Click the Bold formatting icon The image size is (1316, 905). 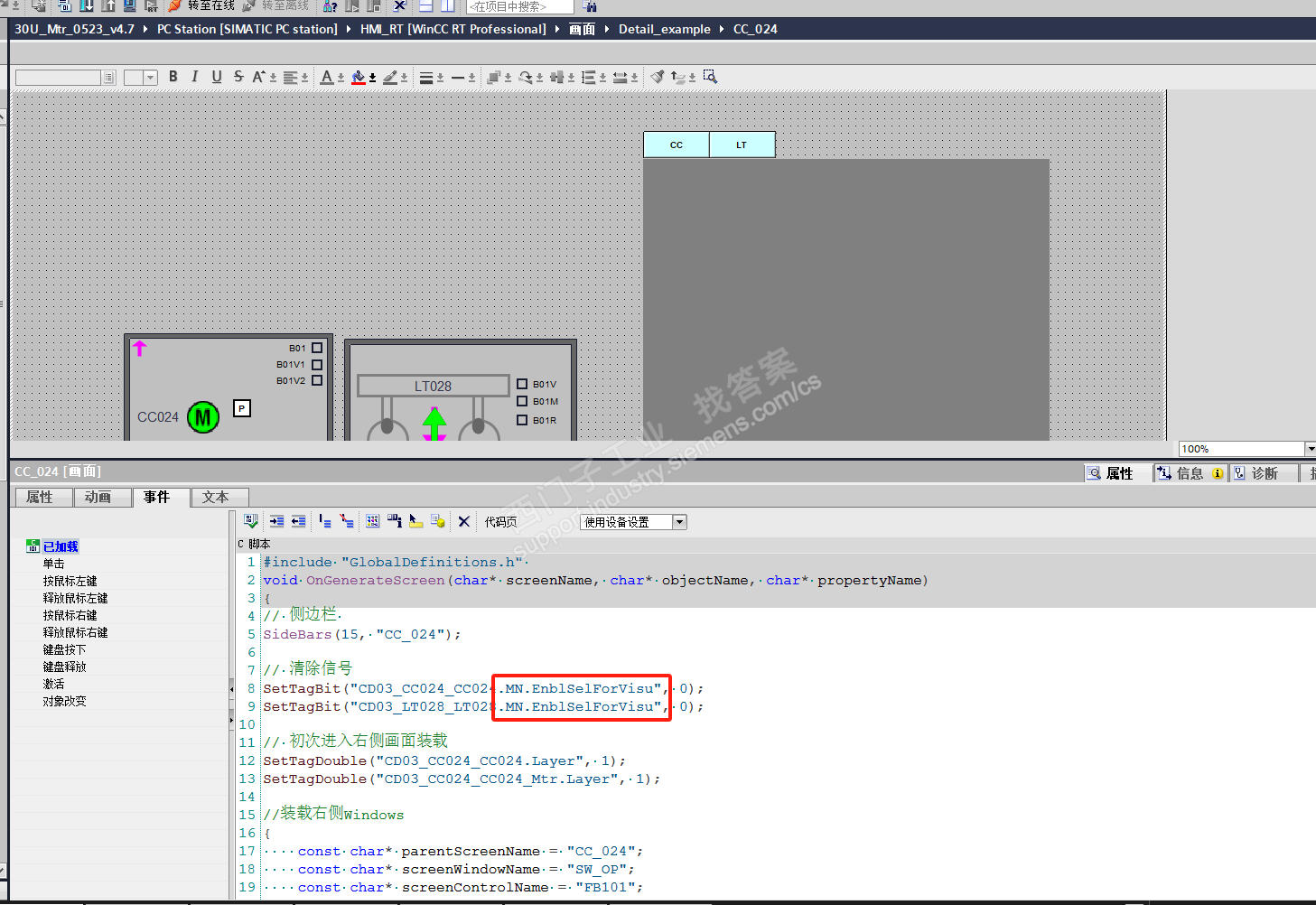point(173,77)
